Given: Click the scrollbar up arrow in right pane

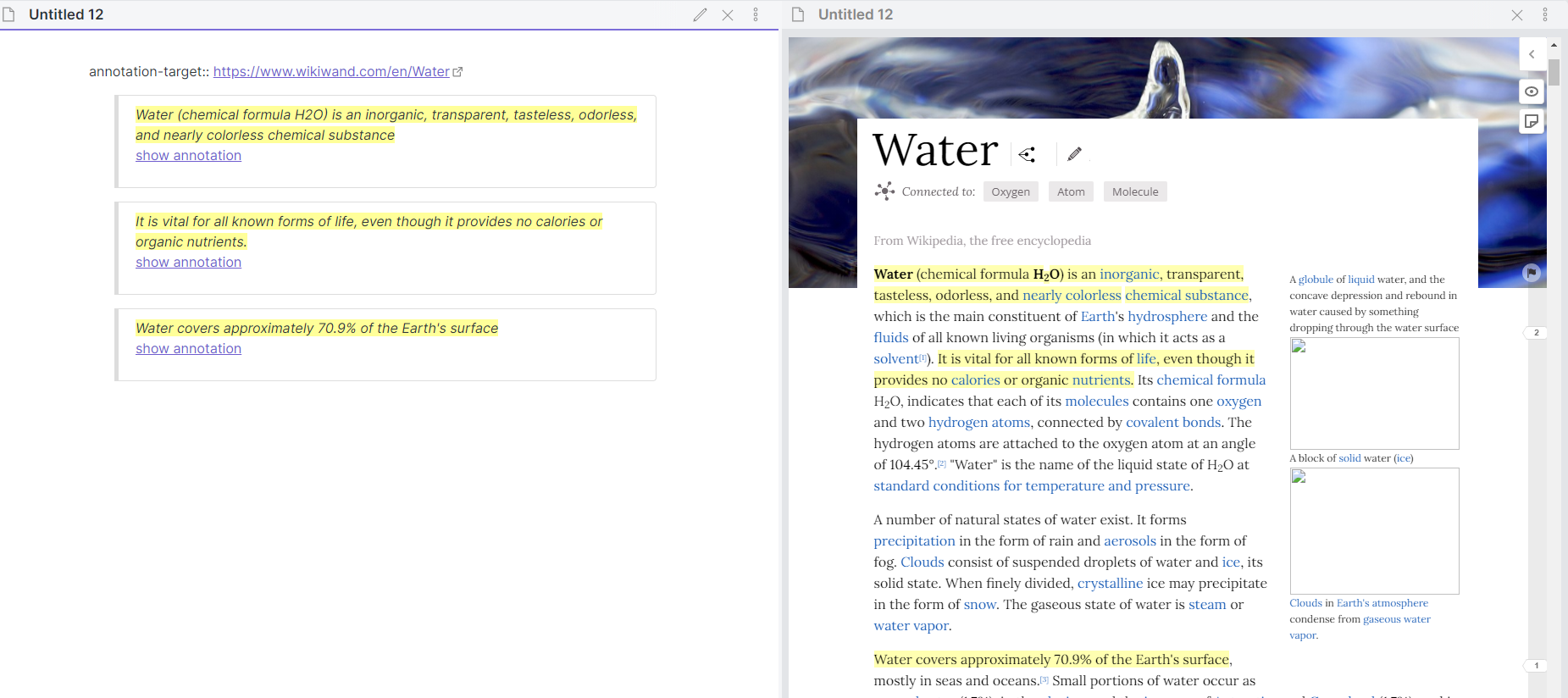Looking at the screenshot, I should click(1554, 45).
